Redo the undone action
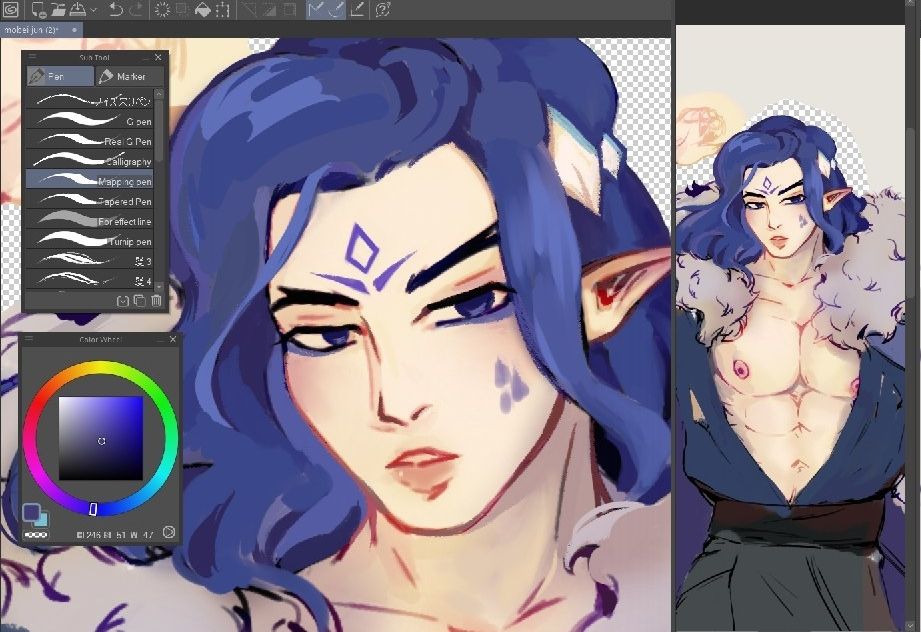Image resolution: width=921 pixels, height=632 pixels. pyautogui.click(x=136, y=9)
